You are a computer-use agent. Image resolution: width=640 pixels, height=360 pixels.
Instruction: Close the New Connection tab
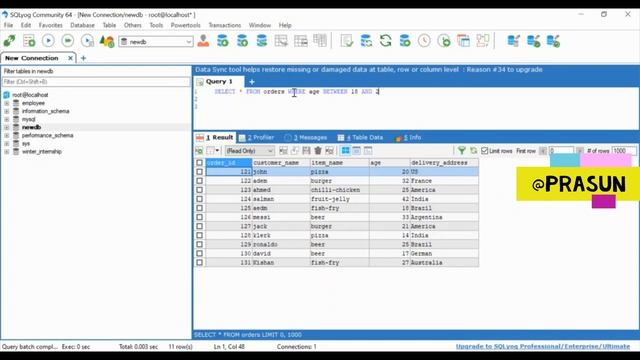pyautogui.click(x=70, y=58)
